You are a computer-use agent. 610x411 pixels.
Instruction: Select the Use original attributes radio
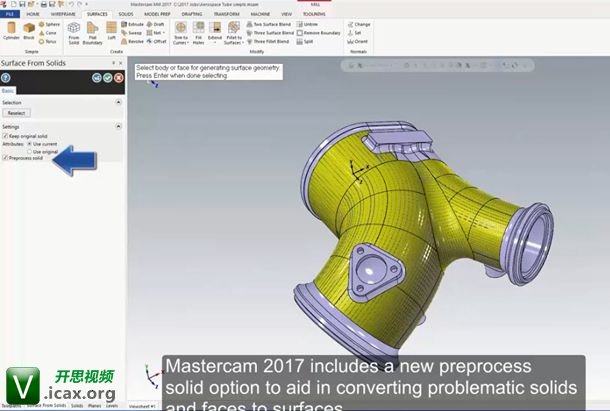tap(30, 151)
